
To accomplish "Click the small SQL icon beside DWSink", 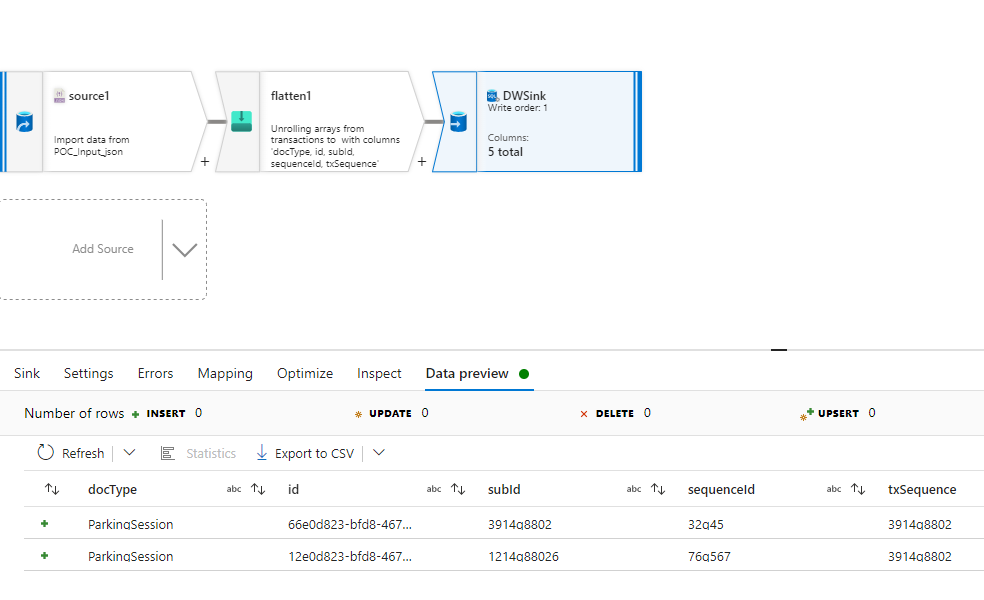I will 493,95.
